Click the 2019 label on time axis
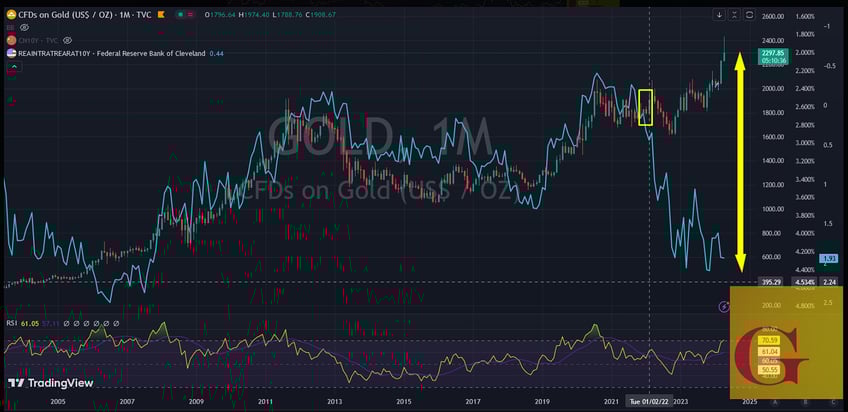Viewport: 848px width, 412px height. pos(542,402)
